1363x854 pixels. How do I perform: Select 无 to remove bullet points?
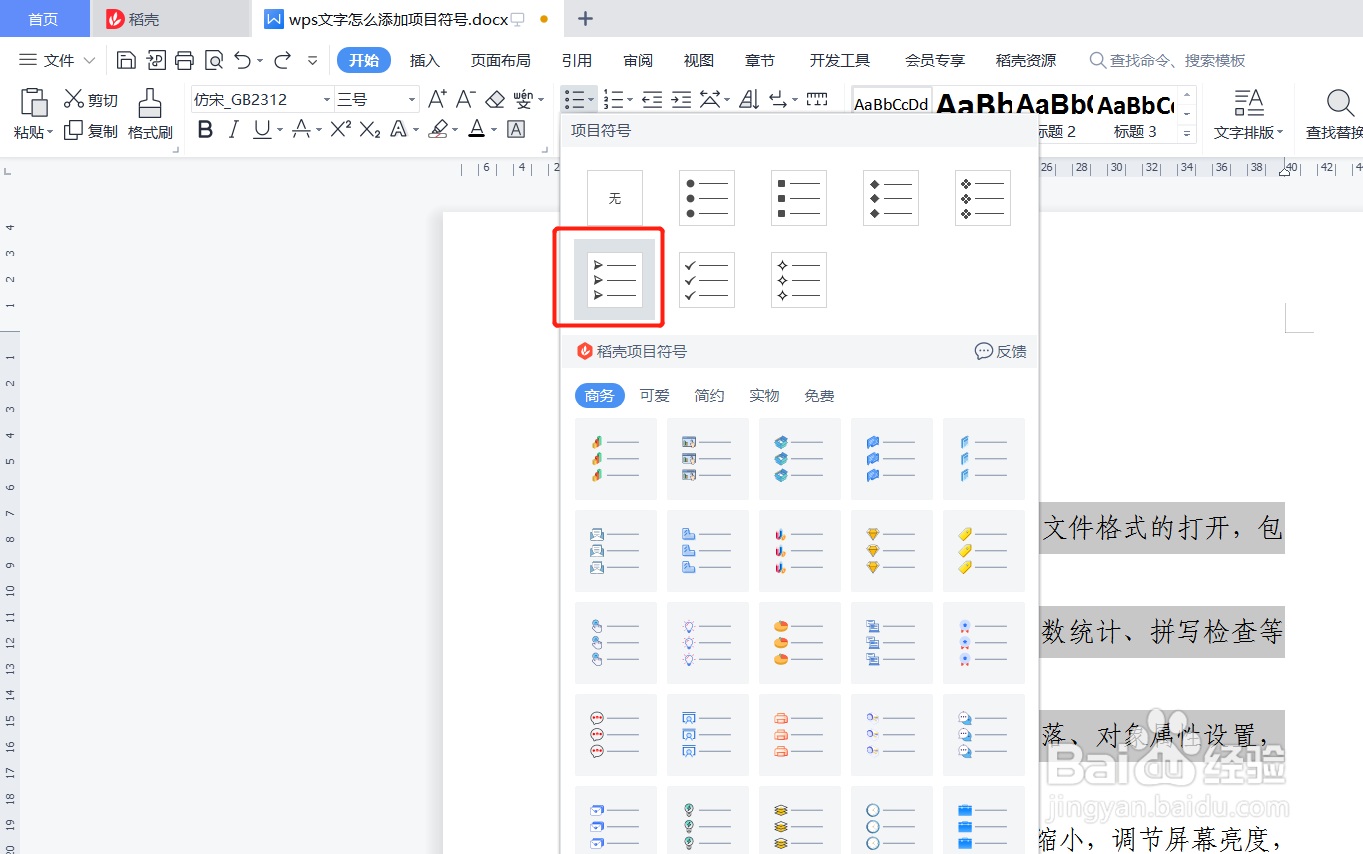(x=614, y=197)
